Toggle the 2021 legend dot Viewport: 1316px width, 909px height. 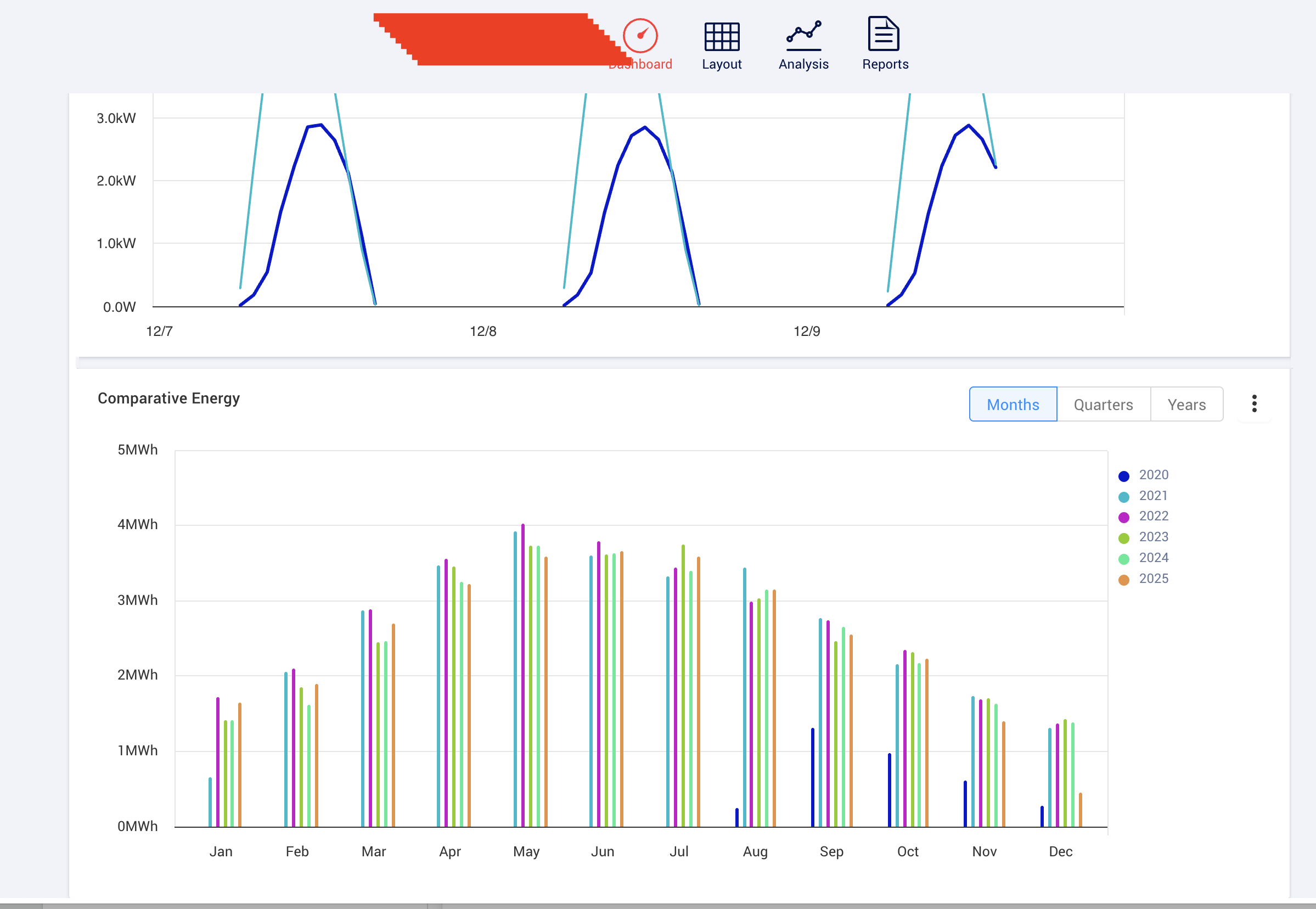pos(1123,497)
